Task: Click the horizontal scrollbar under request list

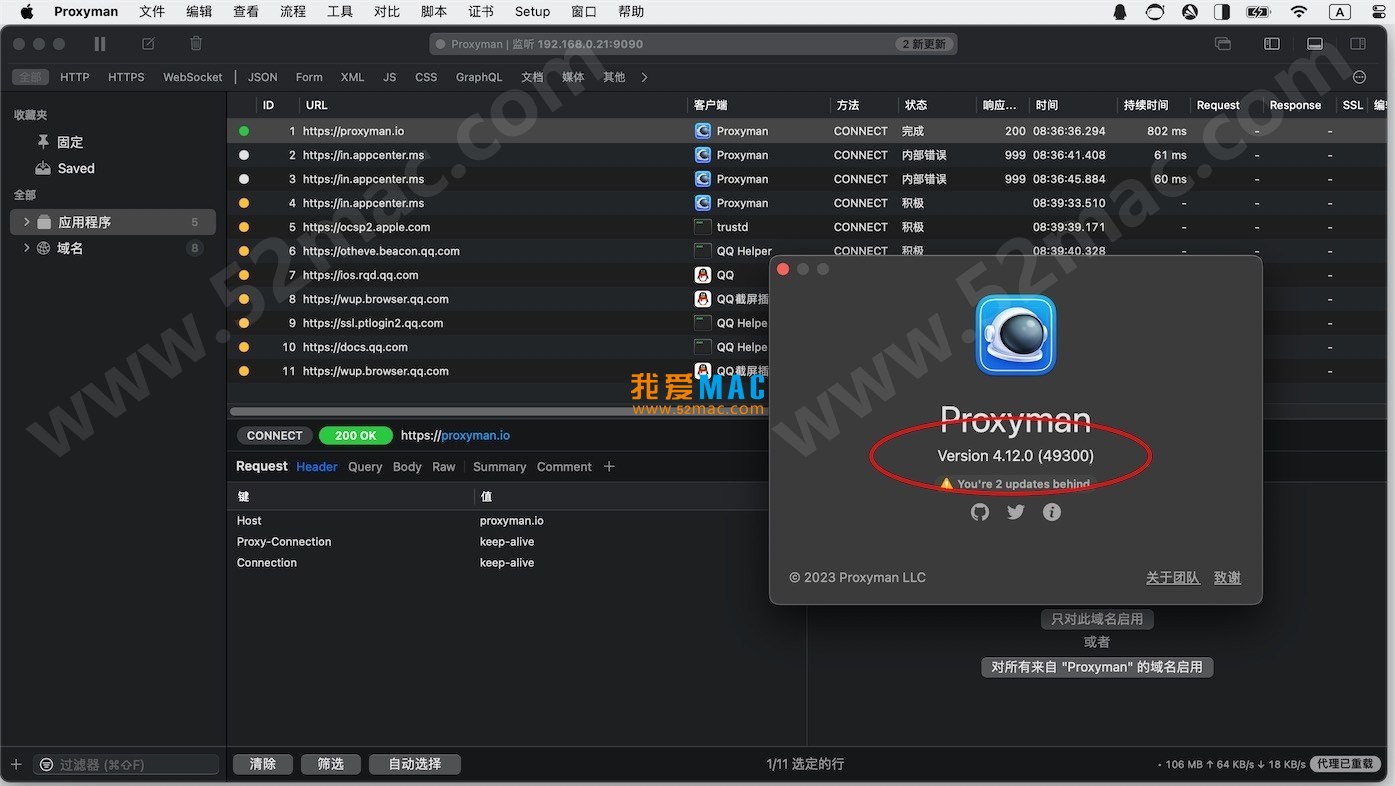Action: pyautogui.click(x=497, y=411)
